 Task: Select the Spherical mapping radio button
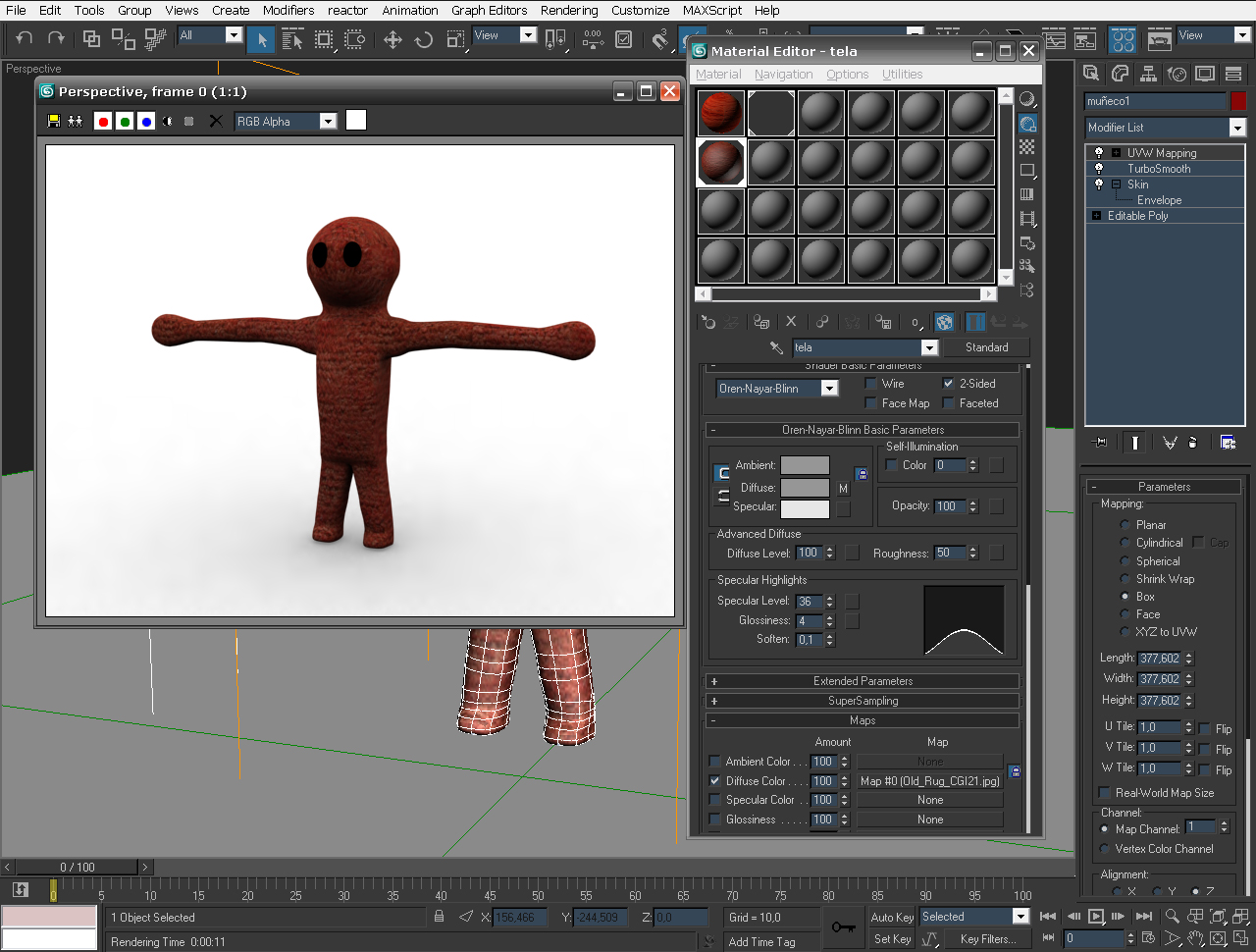point(1125,561)
